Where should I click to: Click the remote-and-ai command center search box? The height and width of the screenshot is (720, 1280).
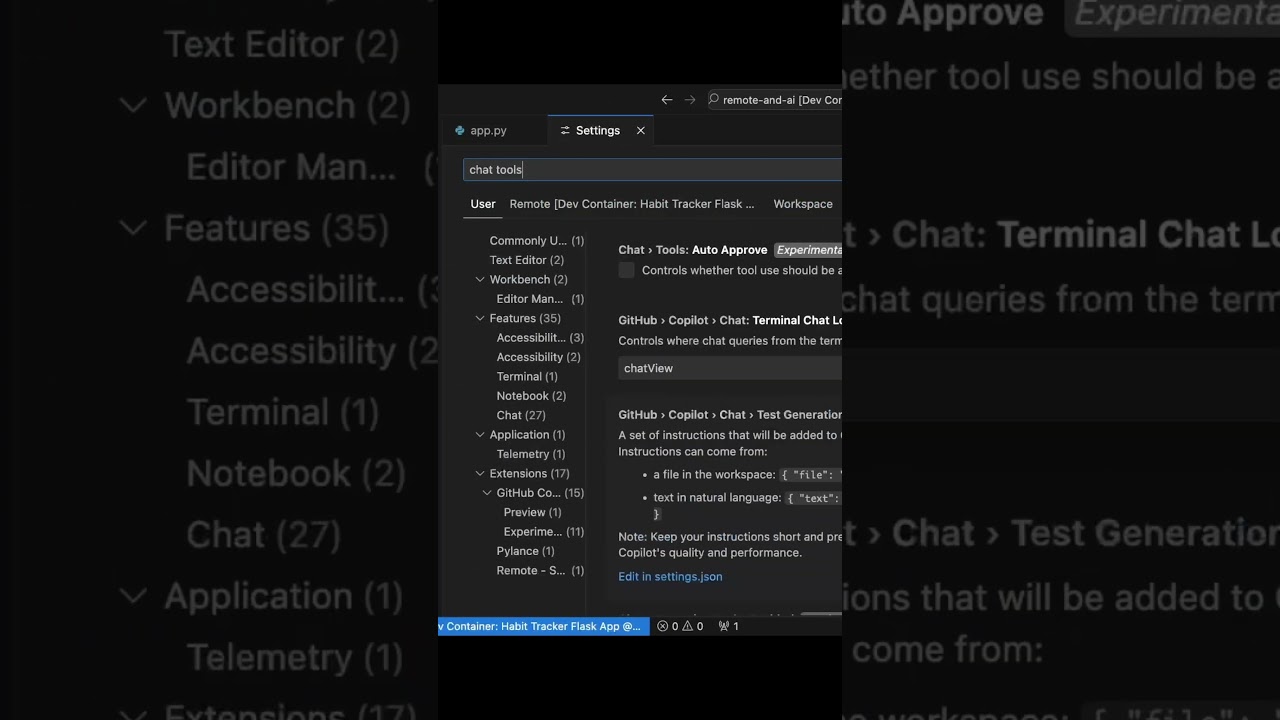[775, 100]
